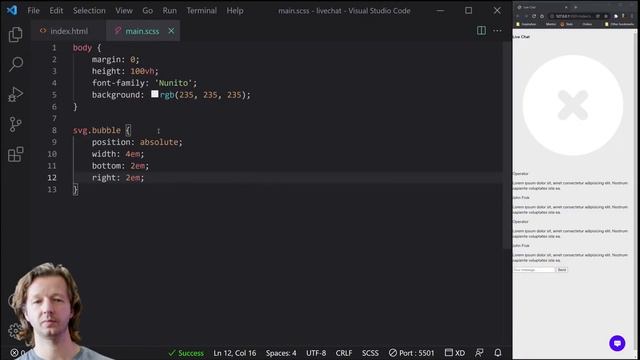Click the Port : 5501 status item
Image resolution: width=640 pixels, height=360 pixels.
411,353
